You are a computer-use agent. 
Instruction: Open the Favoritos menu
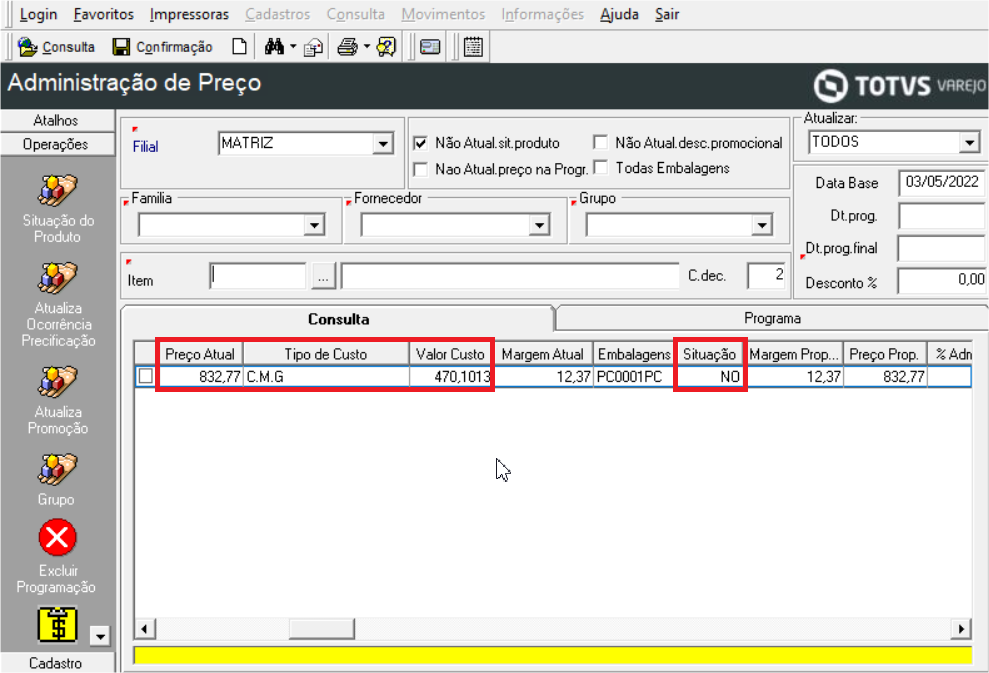pyautogui.click(x=103, y=15)
